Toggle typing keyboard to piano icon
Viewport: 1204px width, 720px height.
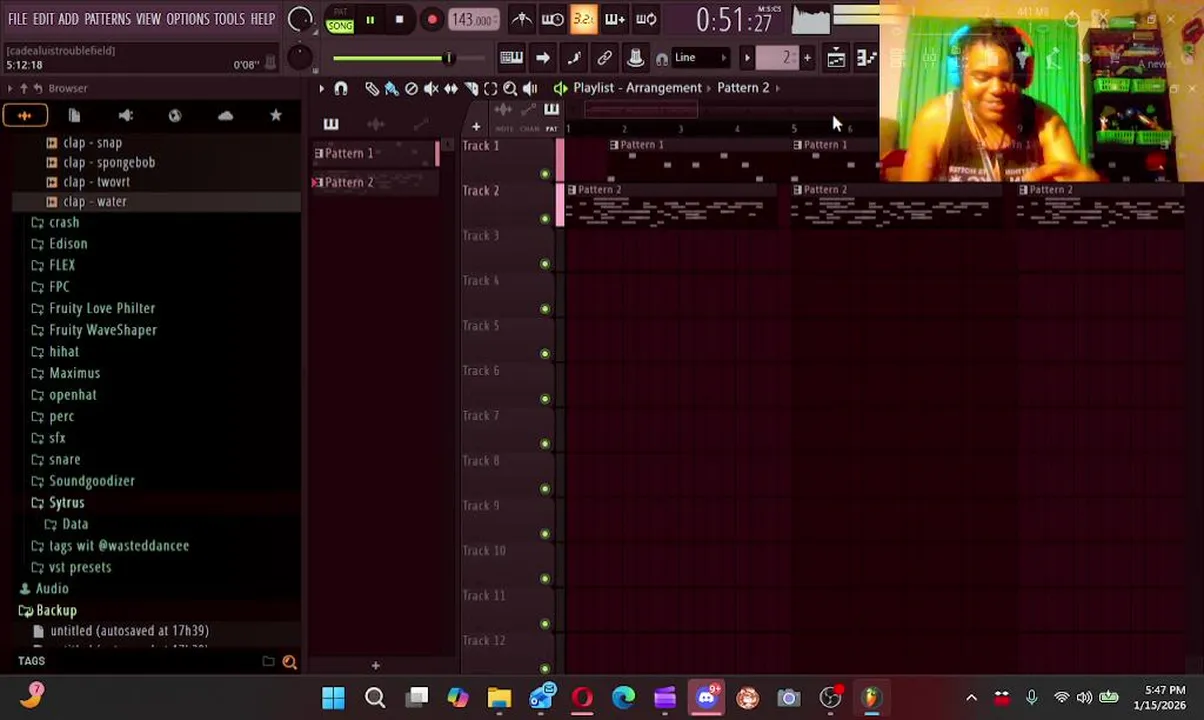(x=511, y=58)
